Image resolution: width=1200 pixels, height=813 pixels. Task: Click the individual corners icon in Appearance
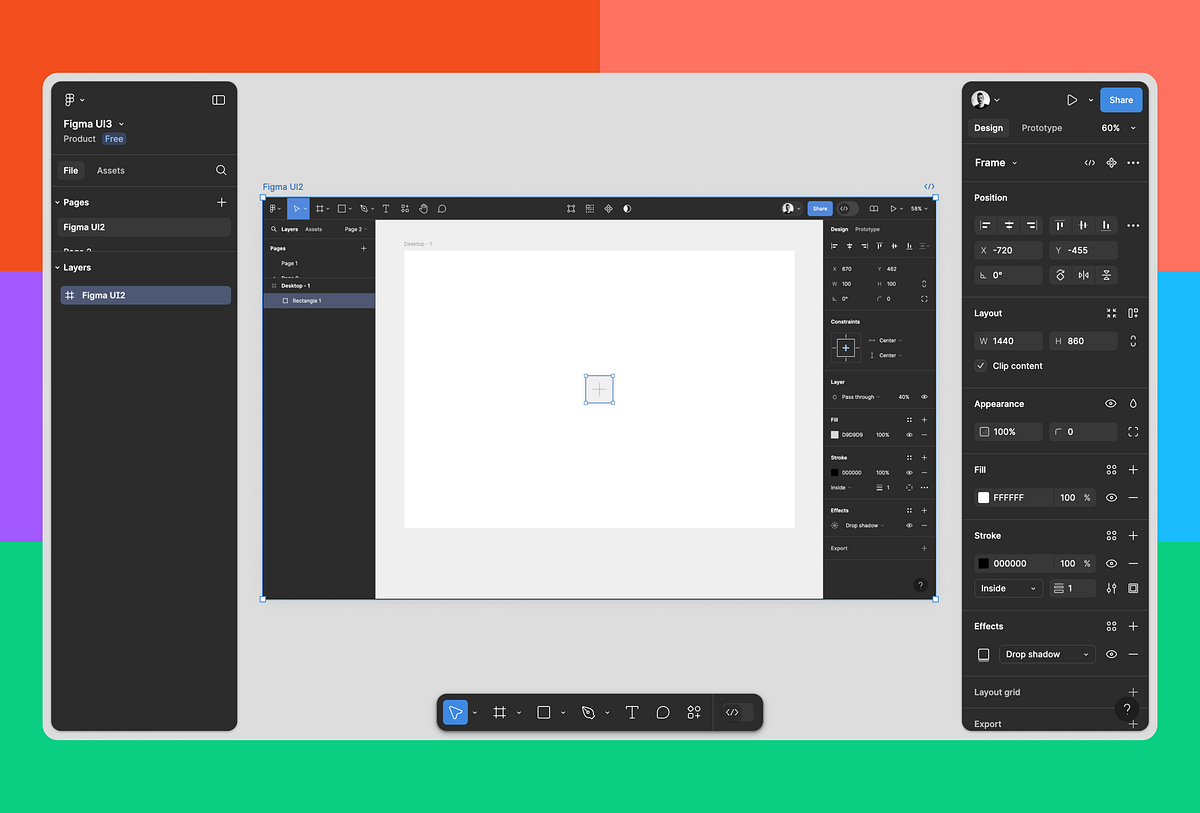(1133, 432)
